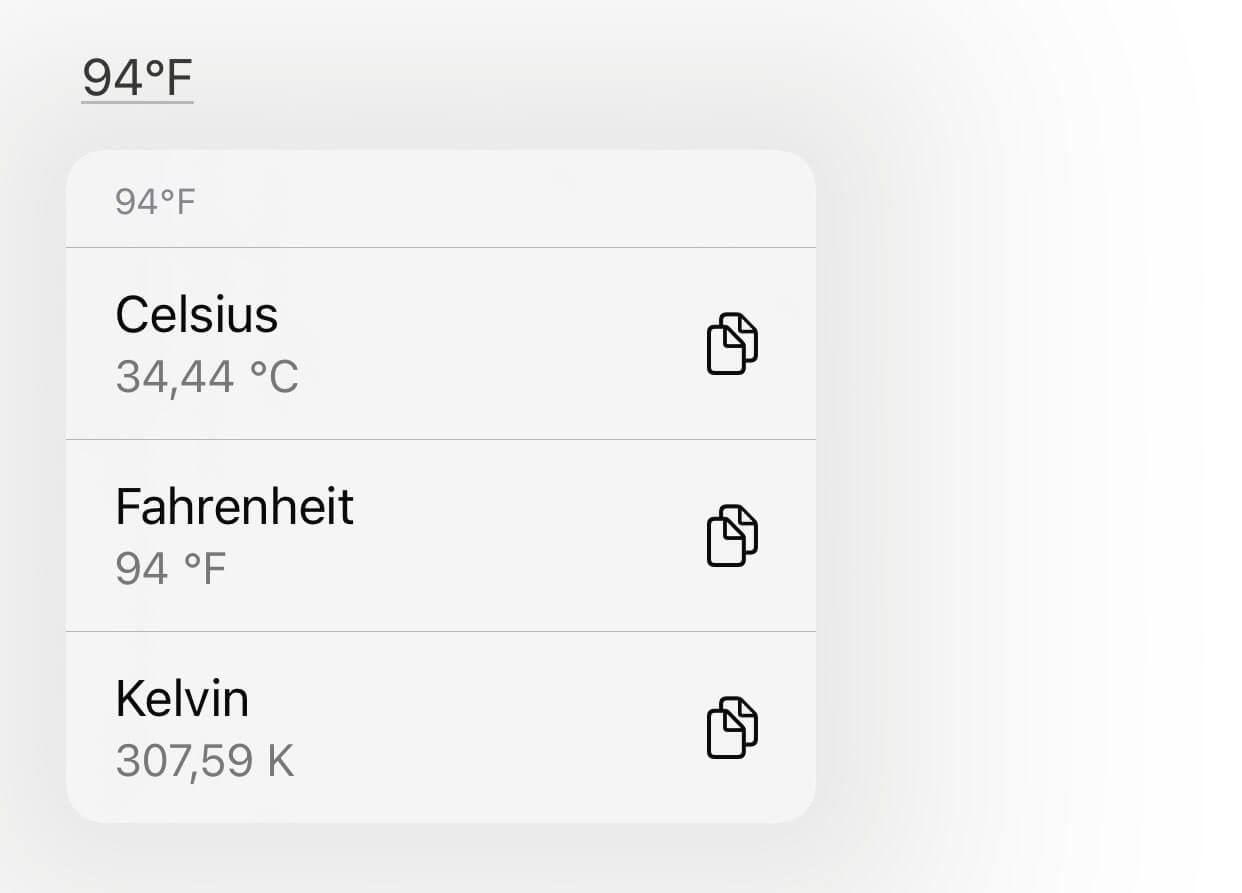Click the copy icon beside 307,59 K
This screenshot has width=1242, height=893.
[x=732, y=728]
